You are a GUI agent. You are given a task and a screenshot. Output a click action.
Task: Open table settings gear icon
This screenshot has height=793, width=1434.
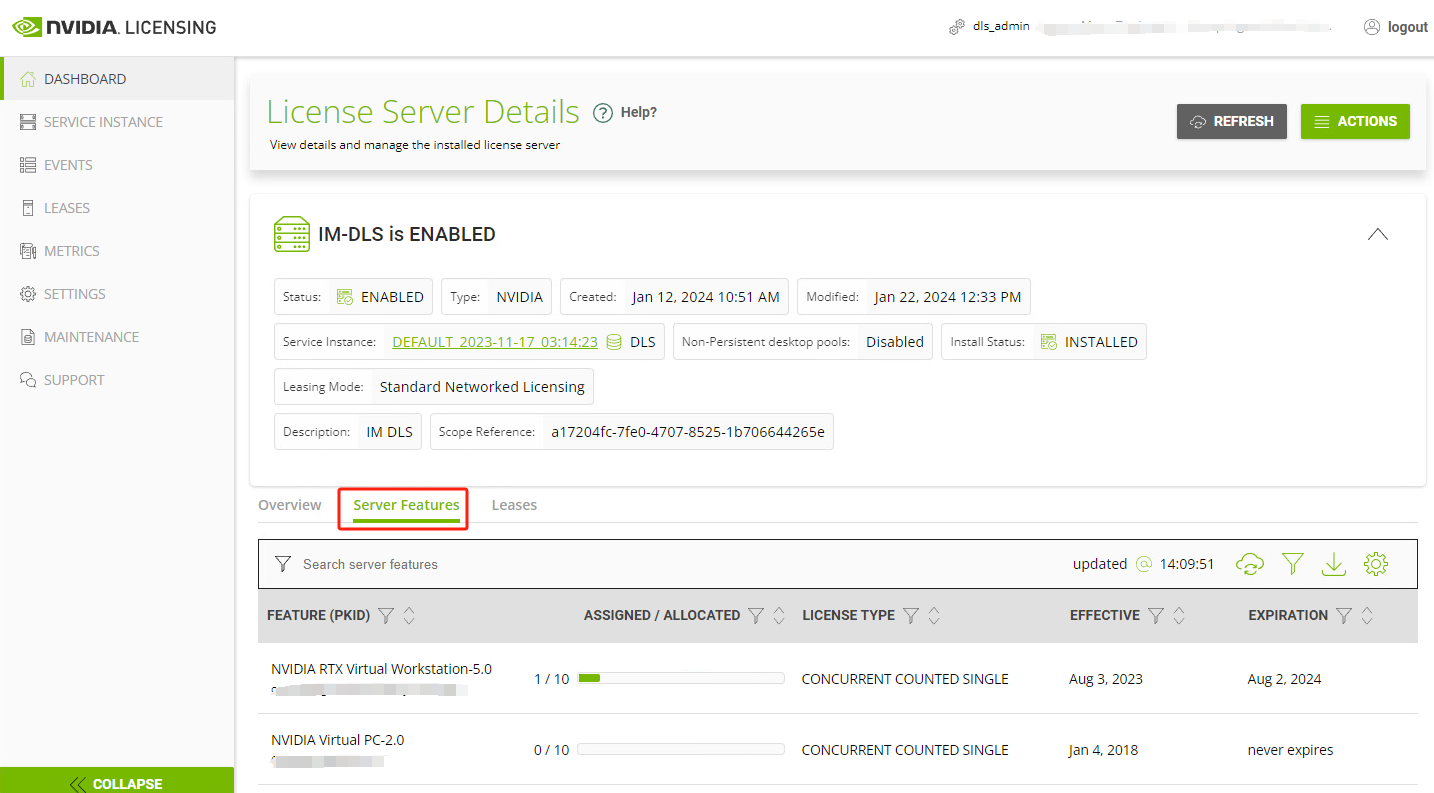coord(1376,564)
